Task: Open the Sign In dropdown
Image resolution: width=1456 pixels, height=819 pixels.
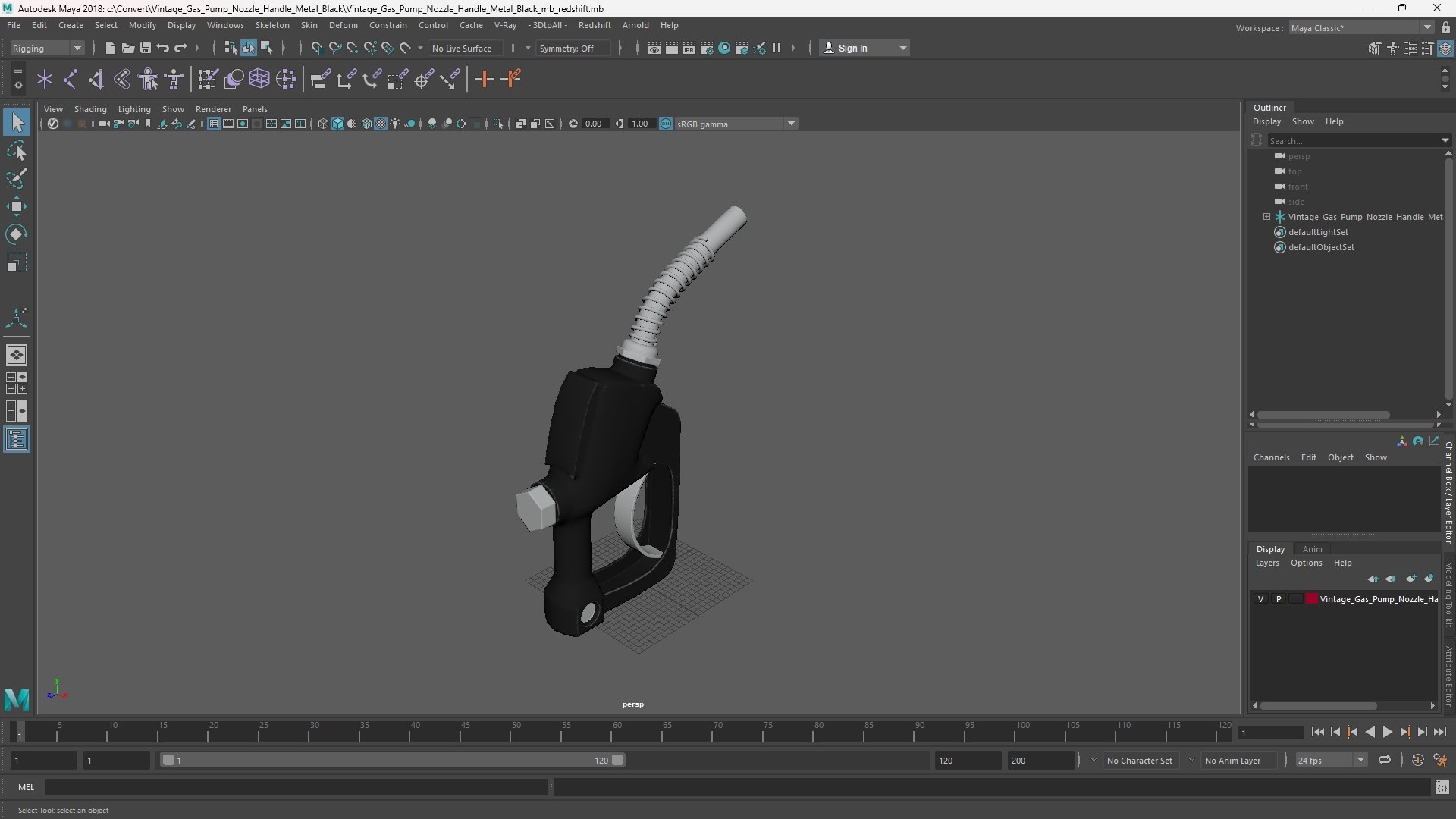Action: click(x=864, y=48)
